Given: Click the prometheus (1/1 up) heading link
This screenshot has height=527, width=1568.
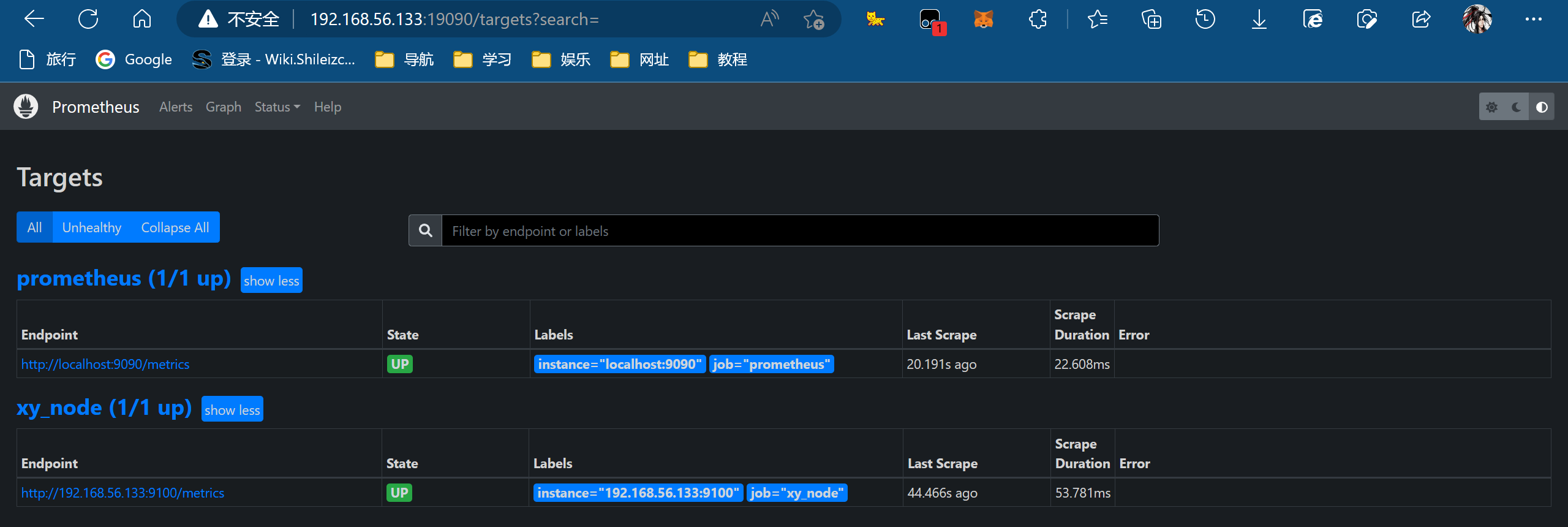Looking at the screenshot, I should (124, 279).
